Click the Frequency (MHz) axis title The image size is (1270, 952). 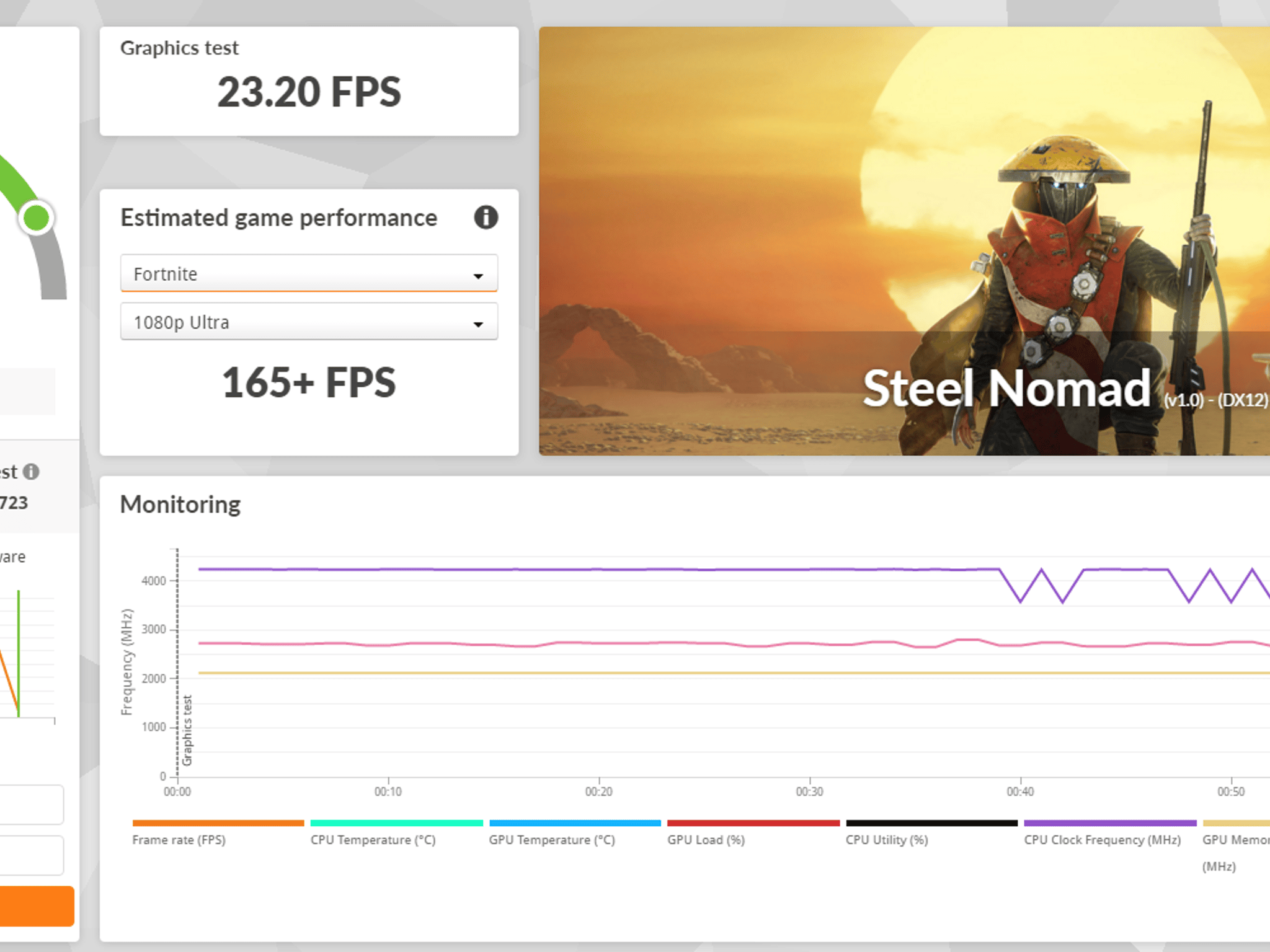(x=127, y=662)
